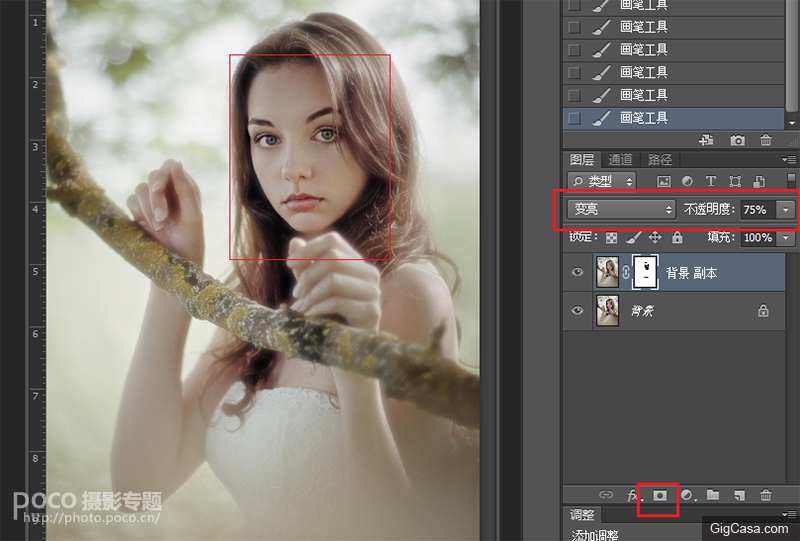Create a new layer icon
This screenshot has width=800, height=541.
[x=739, y=495]
